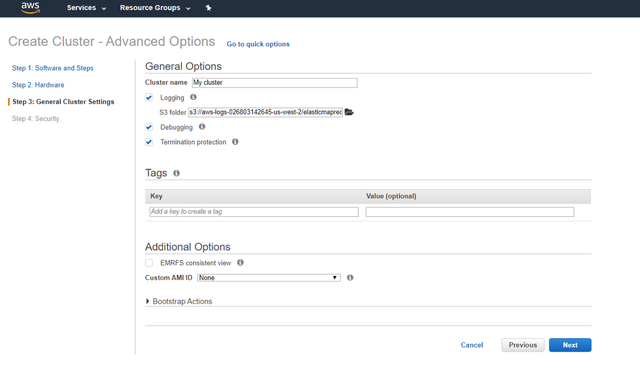Click the Tags info icon
The height and width of the screenshot is (380, 640).
click(x=176, y=173)
